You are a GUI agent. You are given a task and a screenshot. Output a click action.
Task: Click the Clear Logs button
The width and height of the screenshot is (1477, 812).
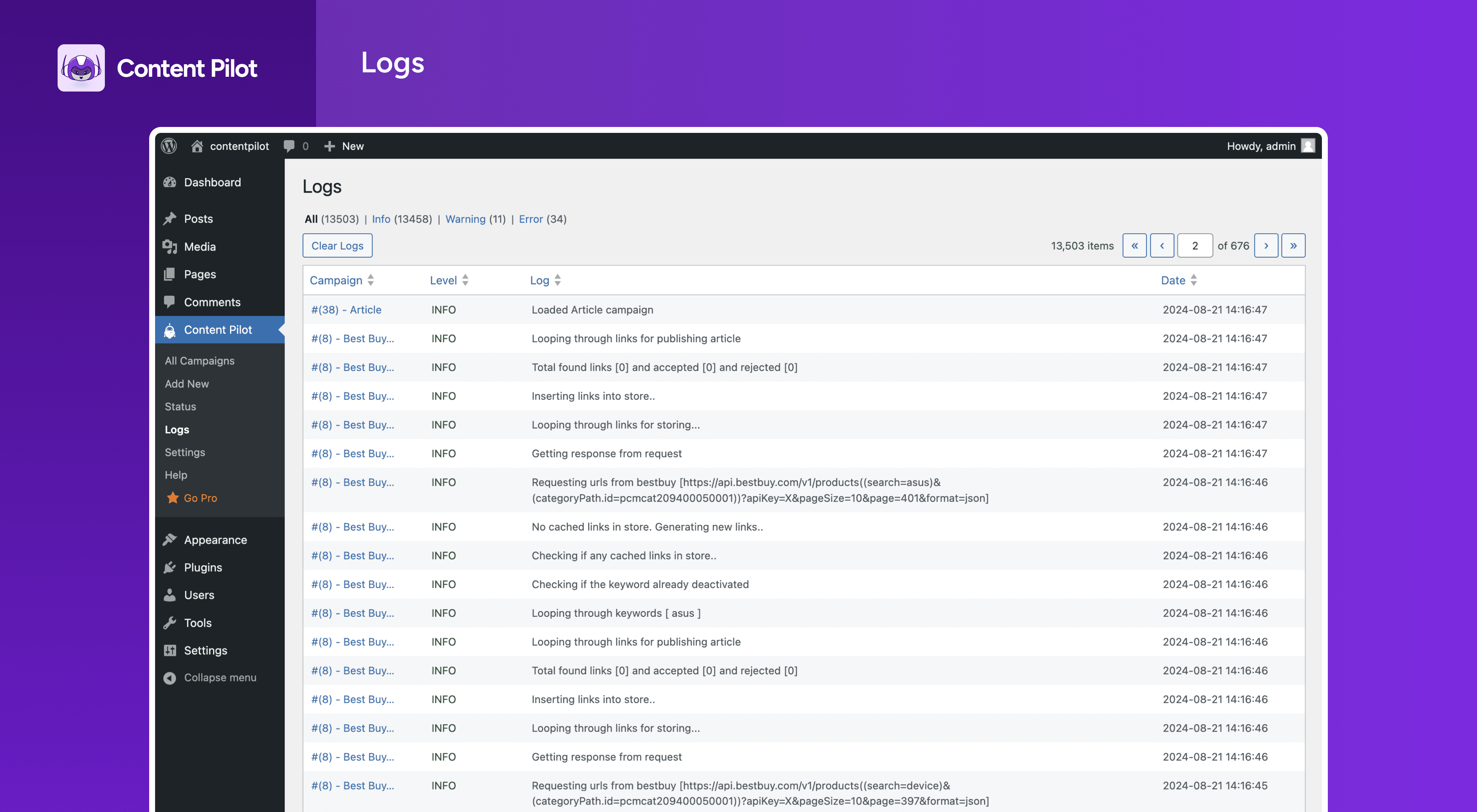tap(337, 245)
